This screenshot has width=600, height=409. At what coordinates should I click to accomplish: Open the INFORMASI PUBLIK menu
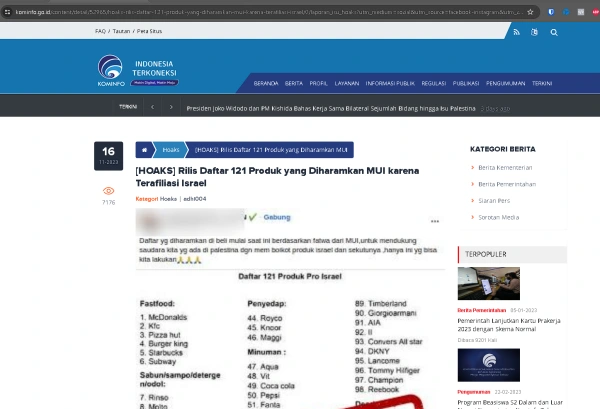390,83
